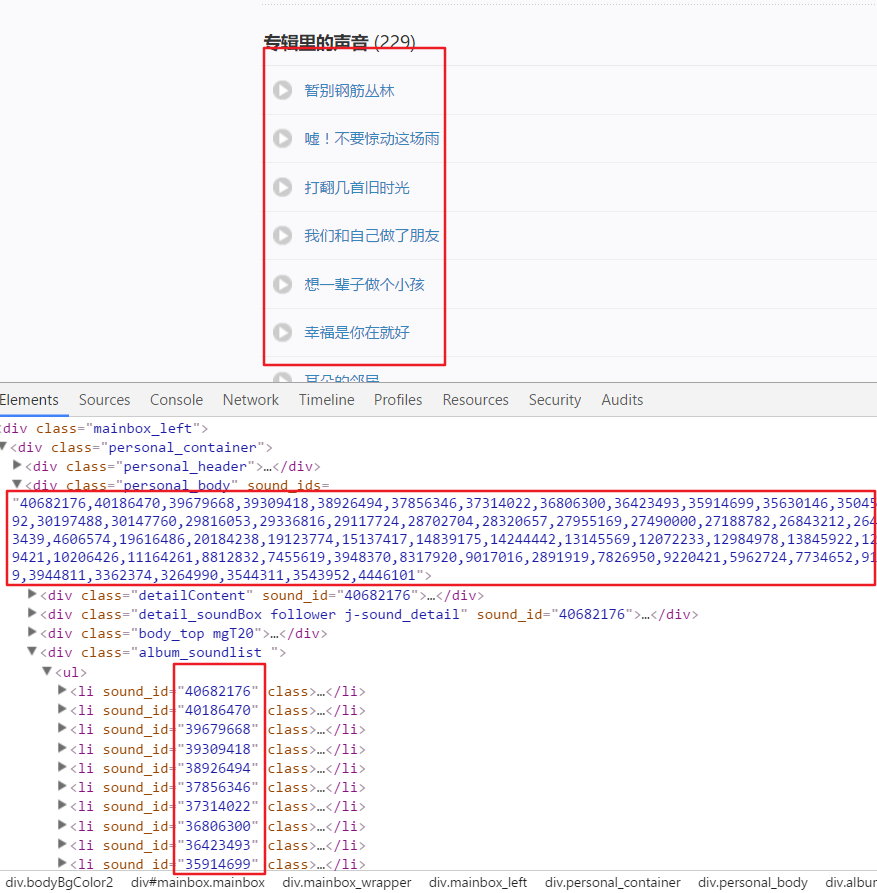877x893 pixels.
Task: Select the sound_id value "40186470" text
Action: point(218,710)
